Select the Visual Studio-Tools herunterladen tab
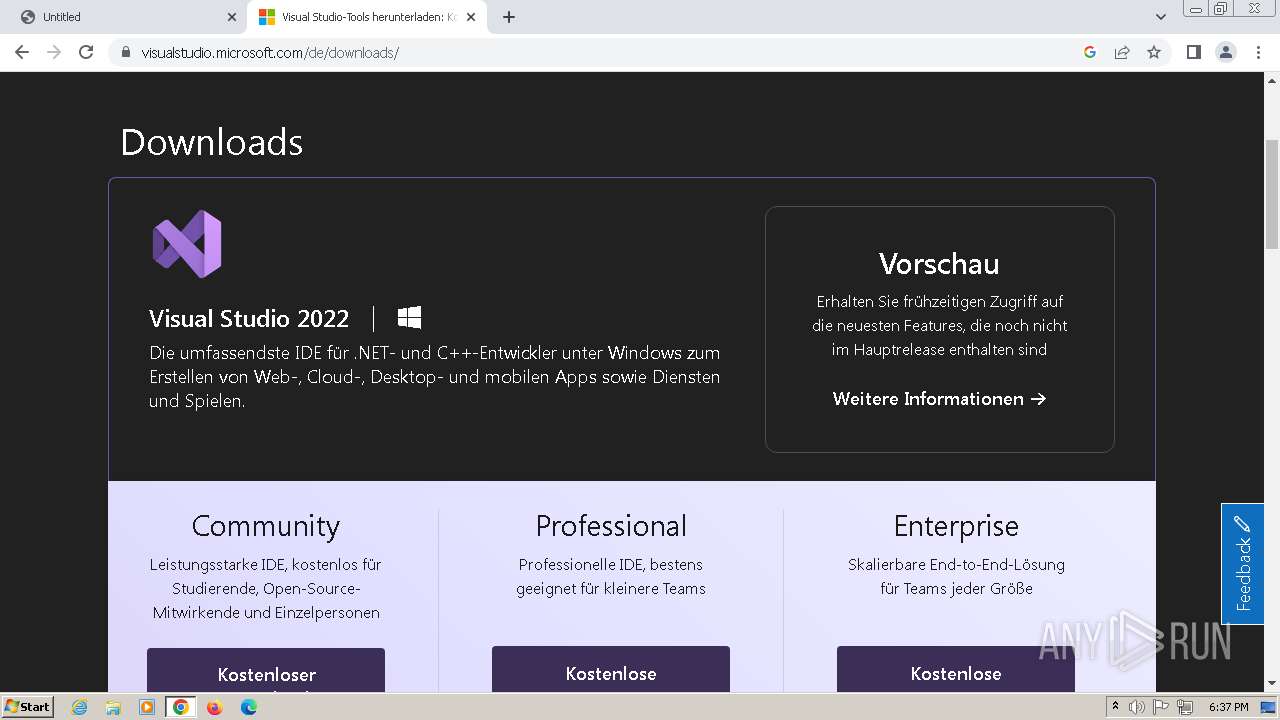 (365, 17)
